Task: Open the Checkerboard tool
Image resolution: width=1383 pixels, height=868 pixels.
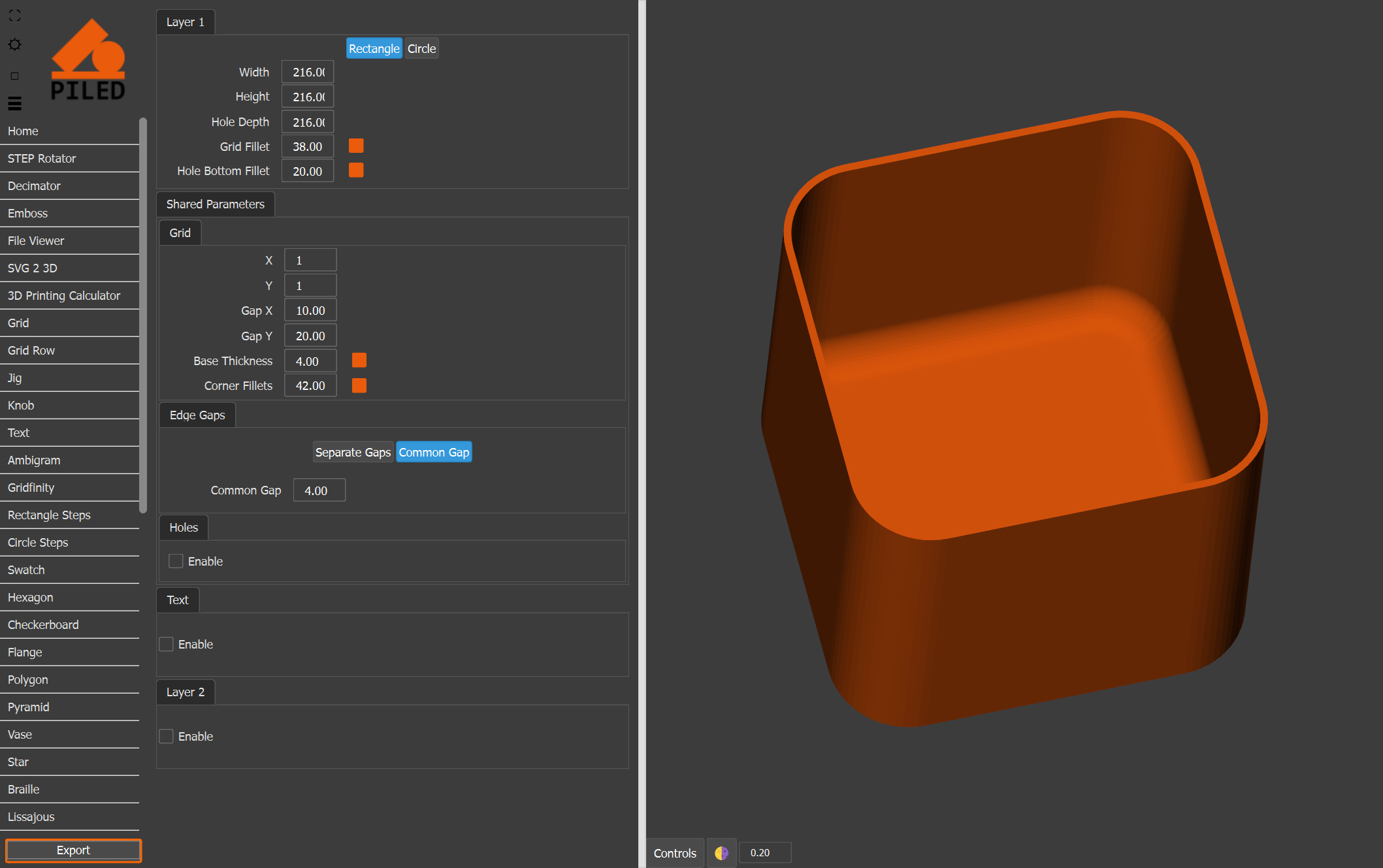Action: [x=69, y=625]
